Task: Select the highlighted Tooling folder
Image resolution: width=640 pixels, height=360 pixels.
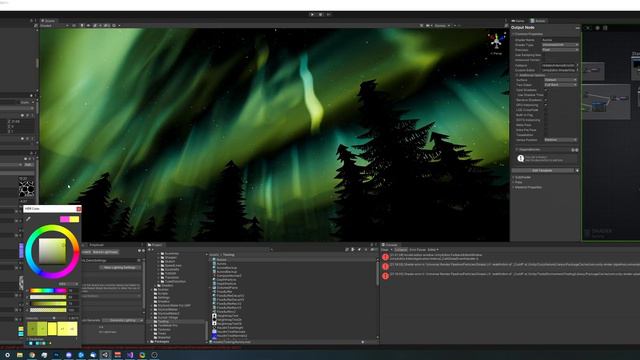Action: 163,322
